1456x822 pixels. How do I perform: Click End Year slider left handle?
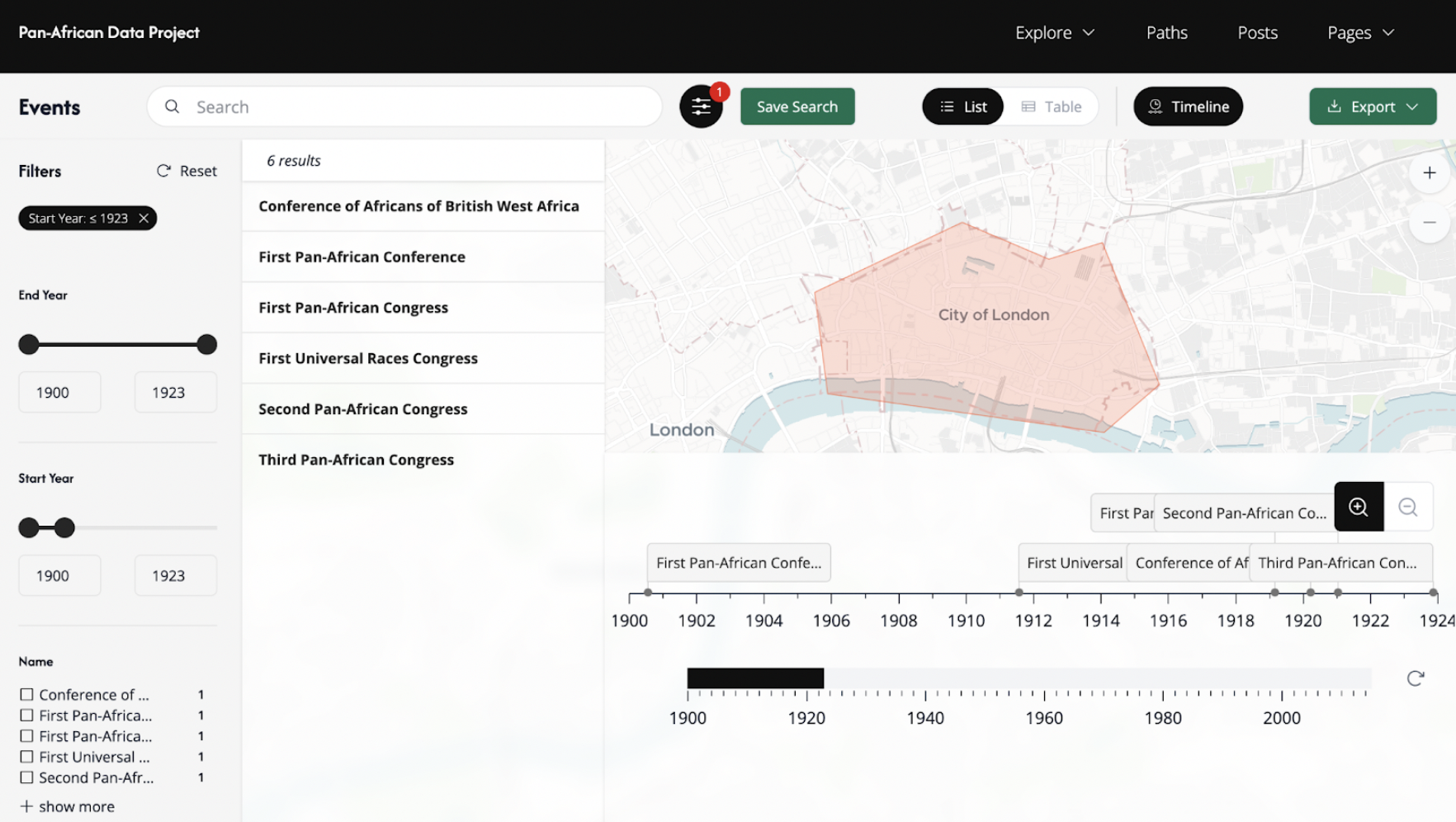(x=29, y=344)
